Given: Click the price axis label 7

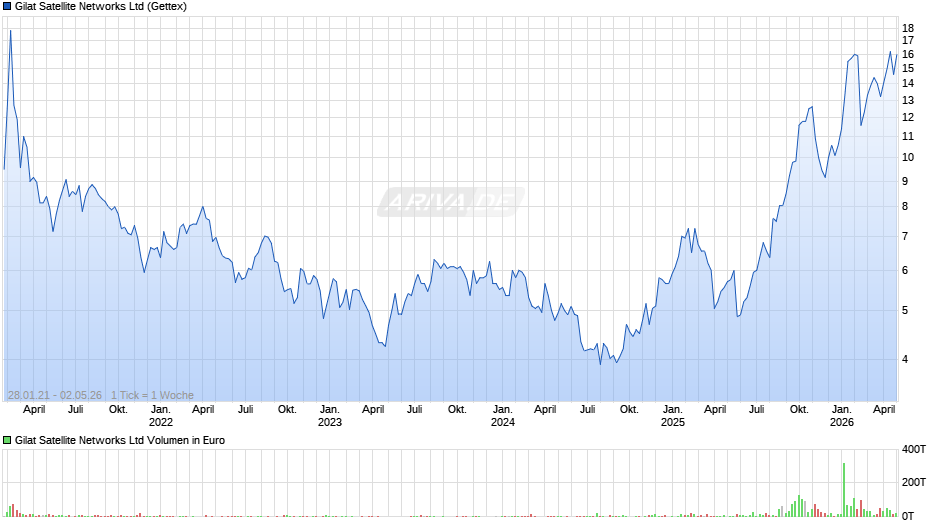Looking at the screenshot, I should [905, 236].
